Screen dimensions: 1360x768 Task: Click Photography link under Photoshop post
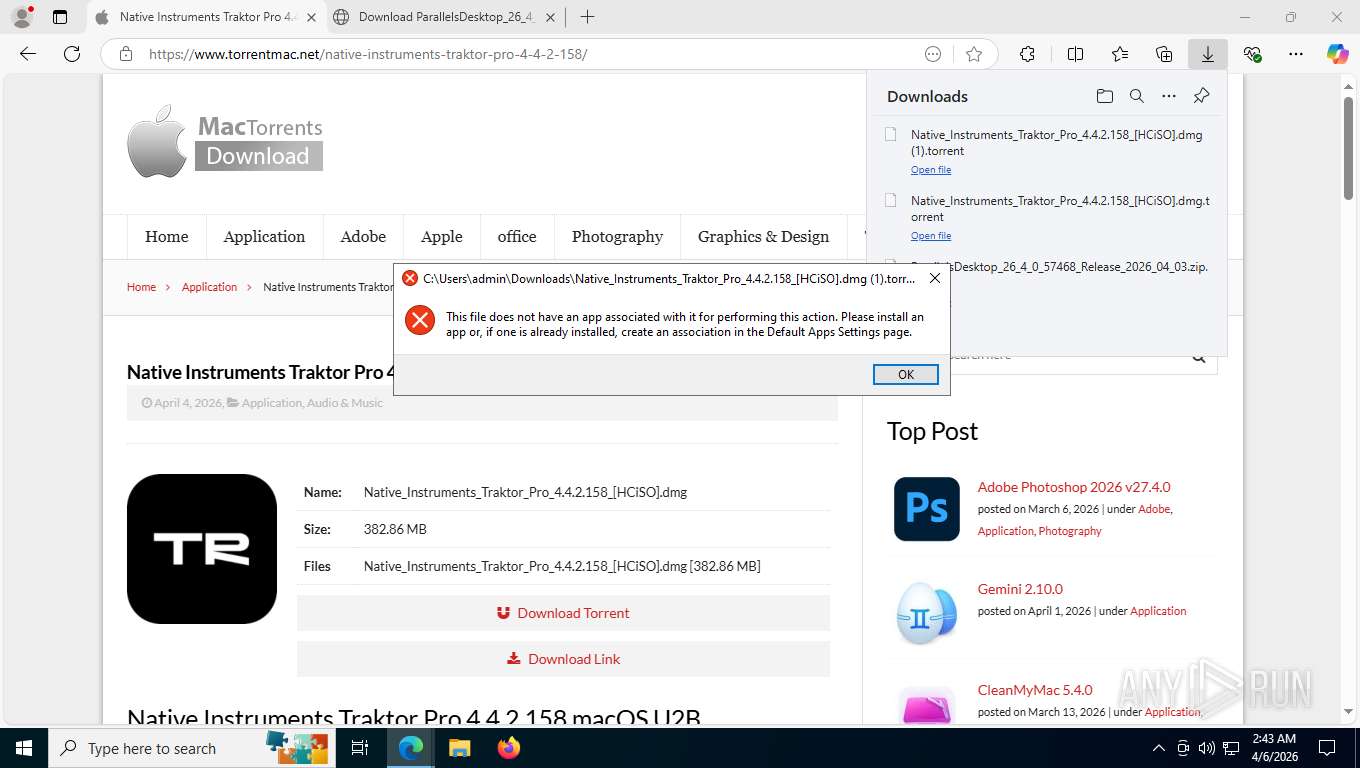click(x=1070, y=531)
